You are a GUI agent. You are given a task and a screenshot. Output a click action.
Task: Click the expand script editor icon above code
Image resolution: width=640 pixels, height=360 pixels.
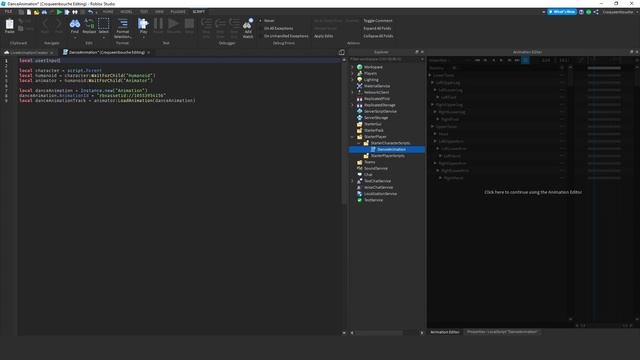(x=342, y=52)
